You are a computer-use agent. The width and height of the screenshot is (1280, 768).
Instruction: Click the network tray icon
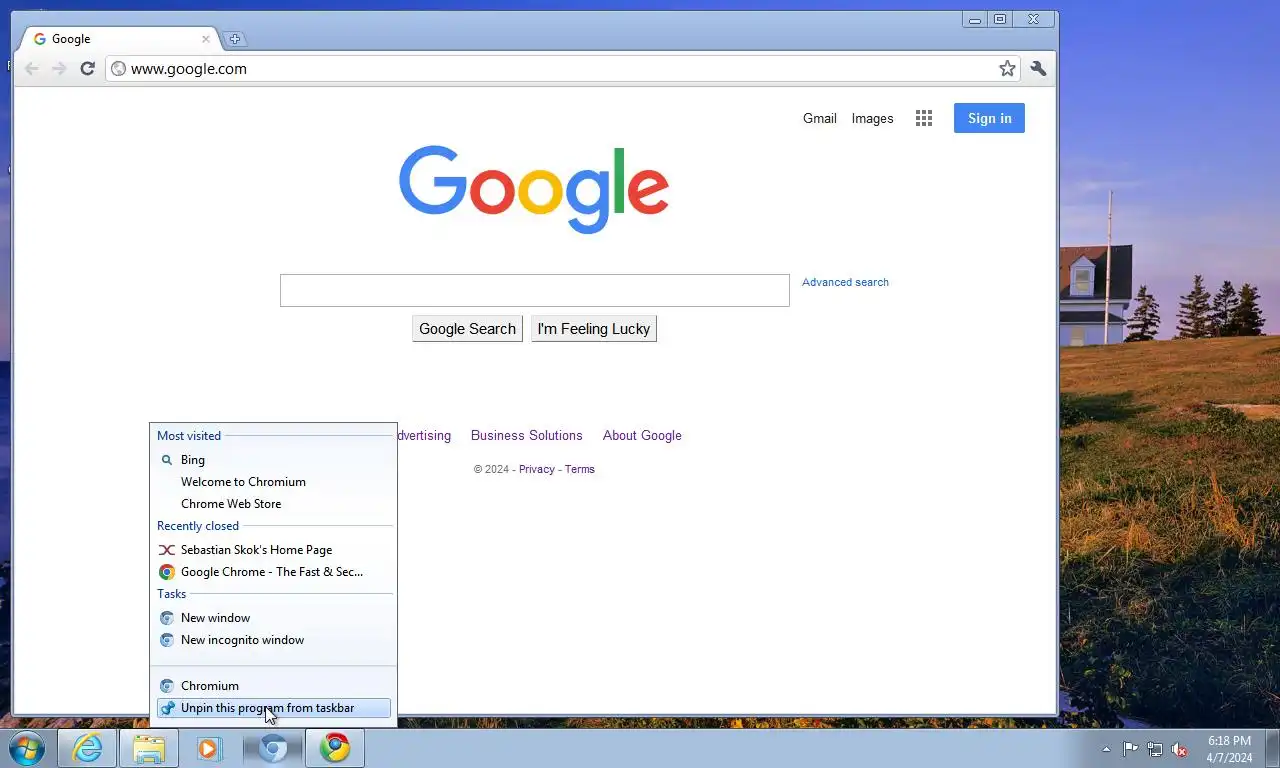coord(1155,749)
